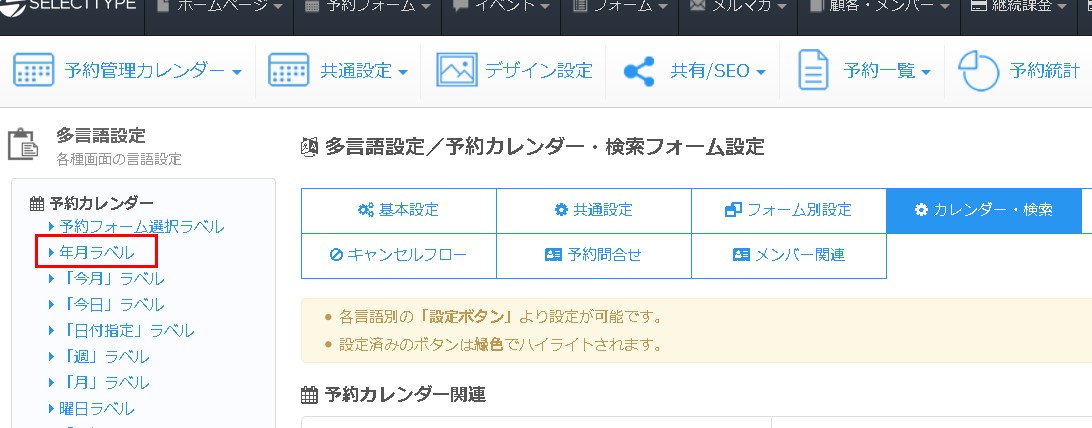Click the ban icon on キャンセルフロー tab
This screenshot has width=1092, height=428.
tap(336, 255)
